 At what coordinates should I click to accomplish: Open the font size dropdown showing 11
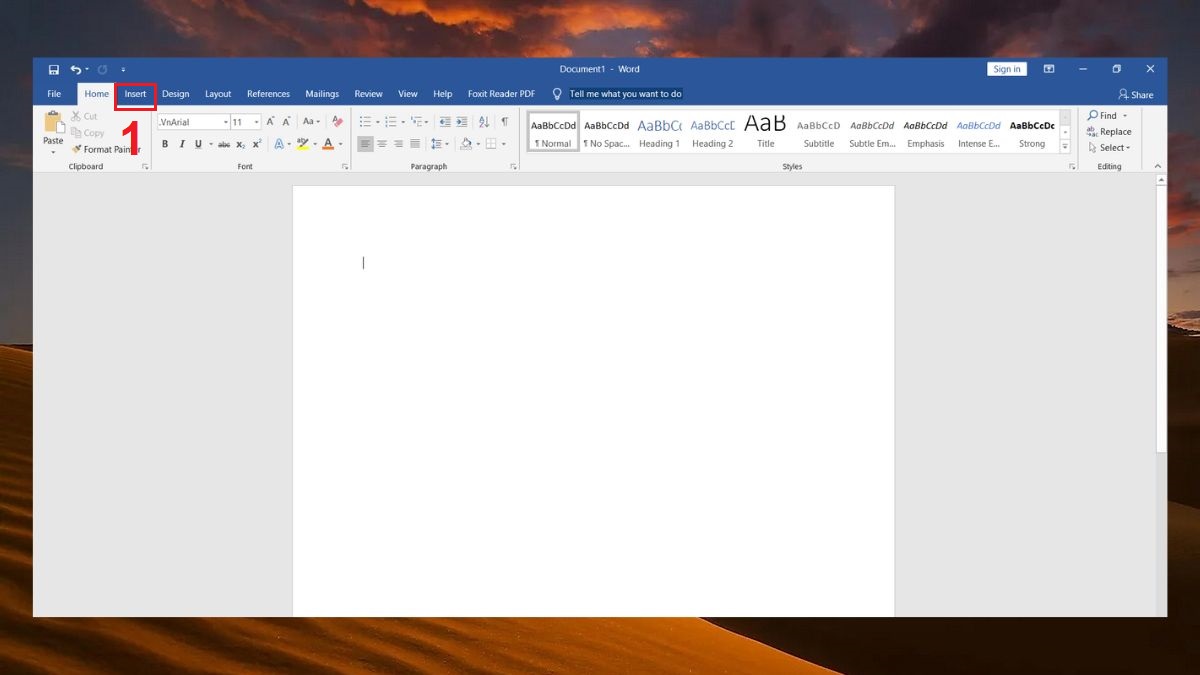tap(257, 122)
